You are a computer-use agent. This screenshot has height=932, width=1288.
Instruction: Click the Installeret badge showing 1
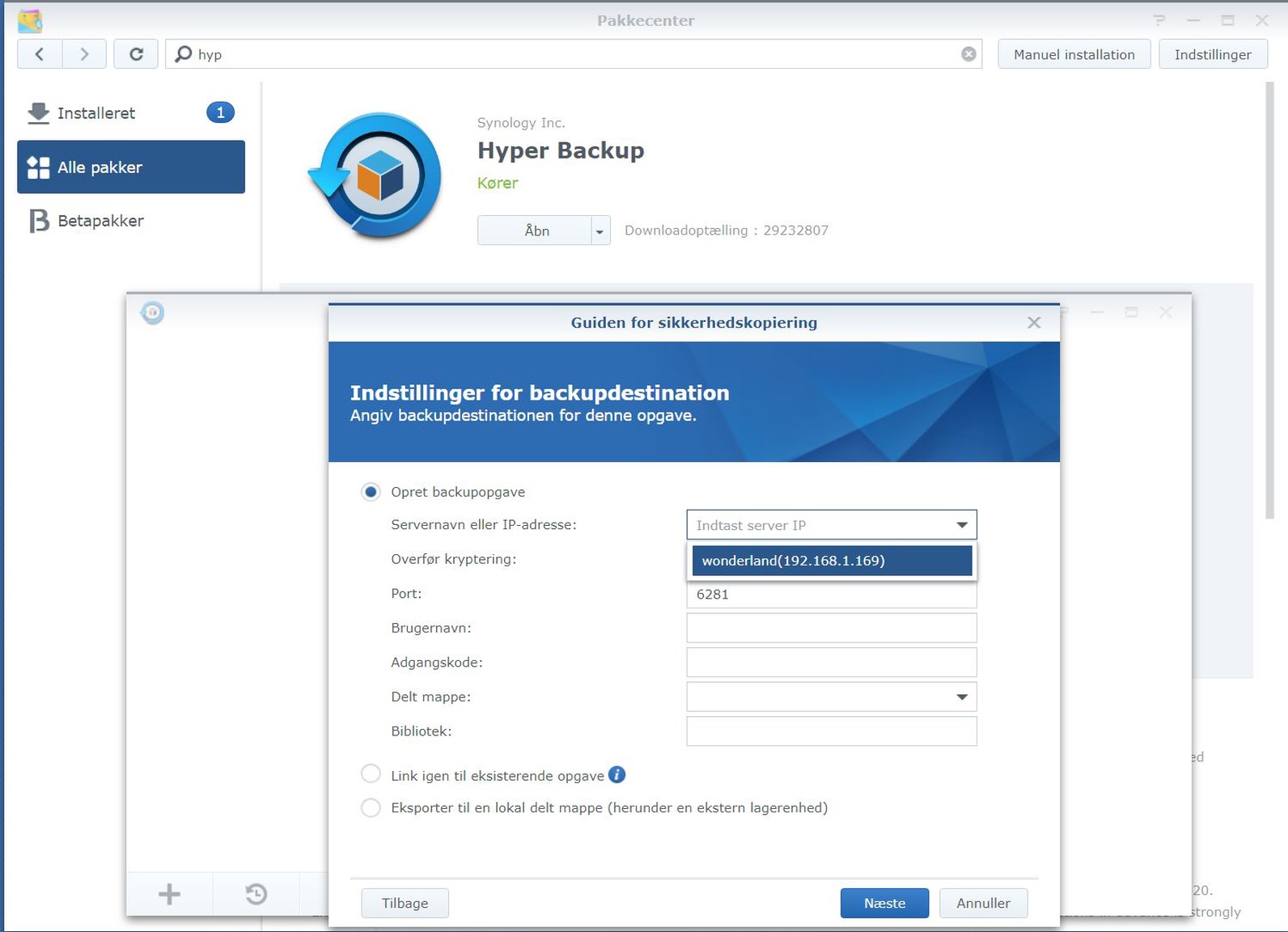pyautogui.click(x=220, y=112)
